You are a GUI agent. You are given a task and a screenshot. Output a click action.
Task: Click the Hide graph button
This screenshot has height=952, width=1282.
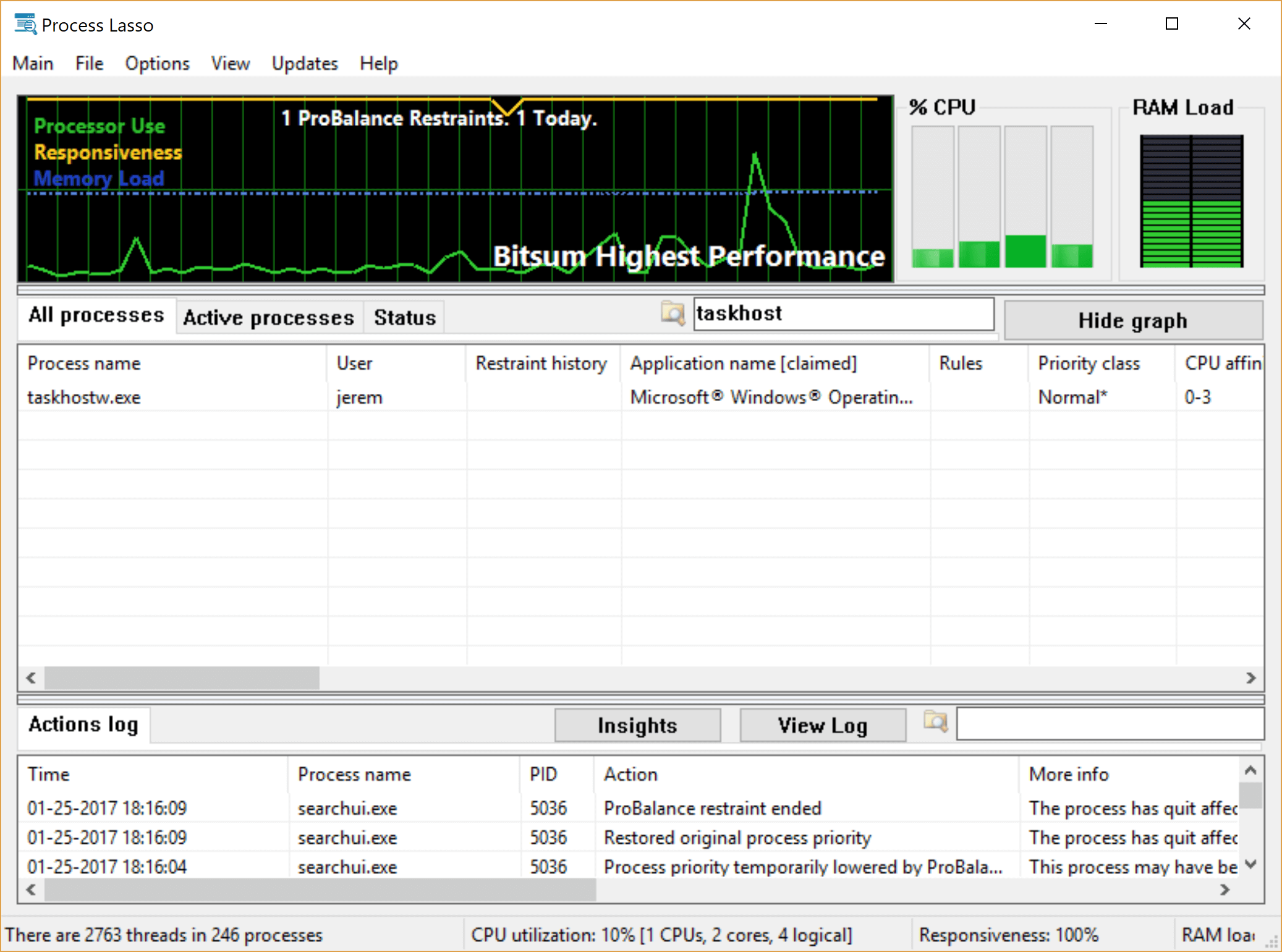(1133, 321)
